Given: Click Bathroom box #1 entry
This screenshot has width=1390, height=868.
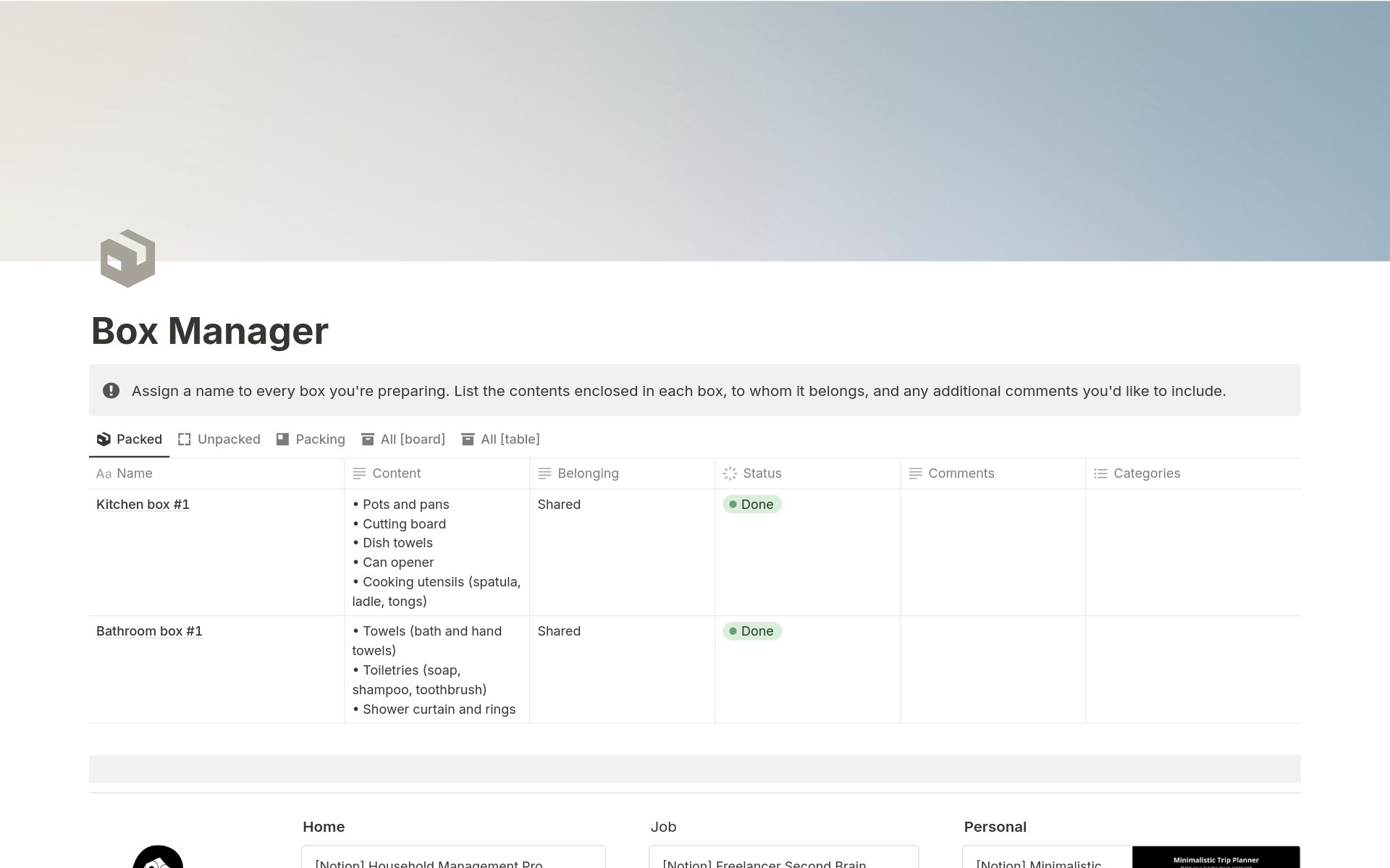Looking at the screenshot, I should click(149, 630).
